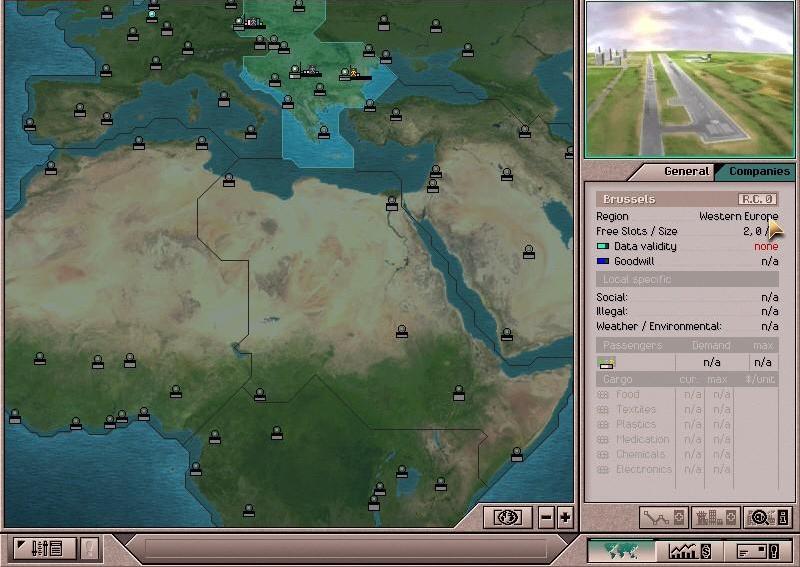Image resolution: width=800 pixels, height=567 pixels.
Task: Click the airport runway preview image
Action: point(689,79)
